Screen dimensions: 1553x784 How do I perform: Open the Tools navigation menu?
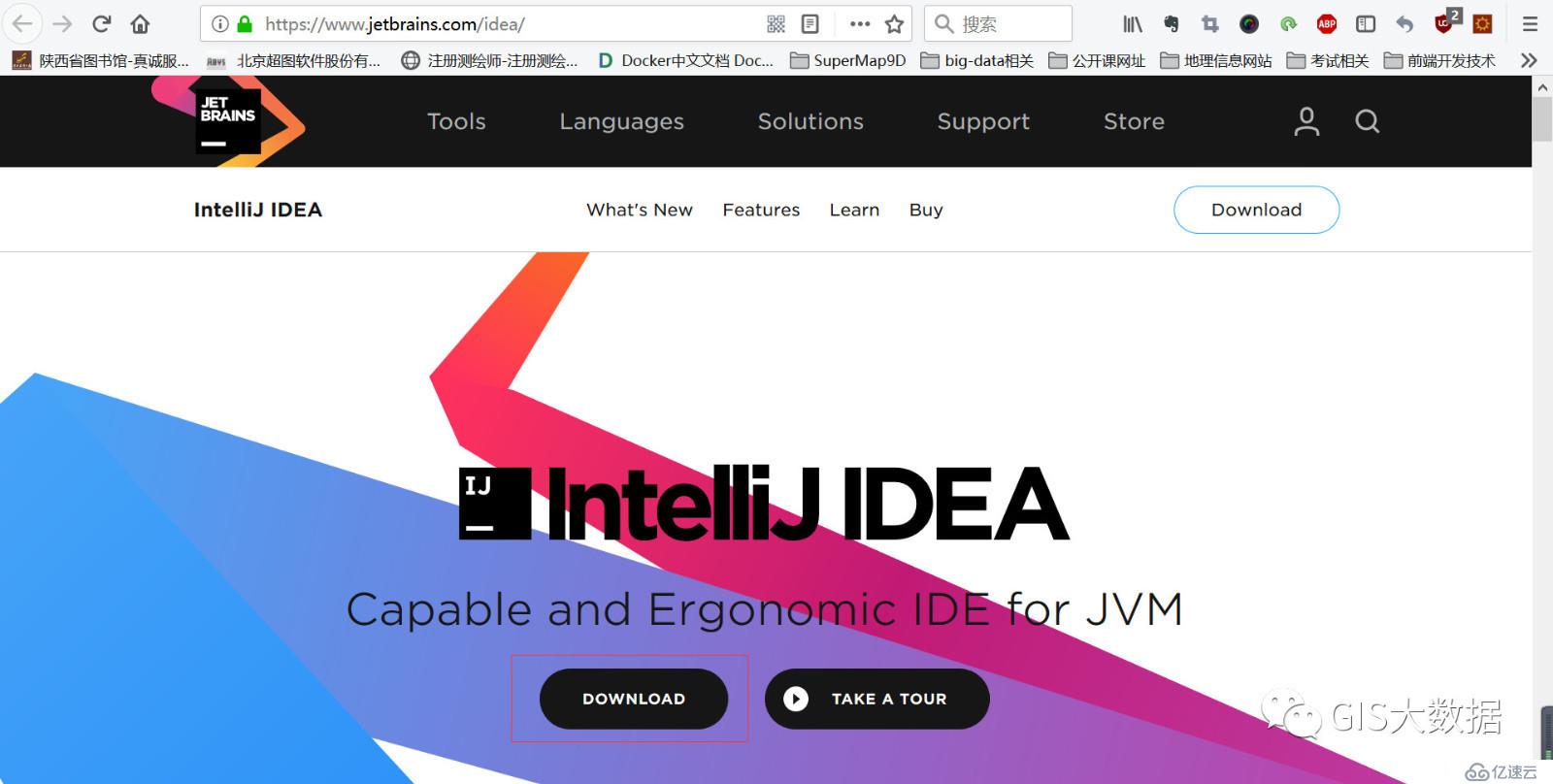pyautogui.click(x=456, y=121)
